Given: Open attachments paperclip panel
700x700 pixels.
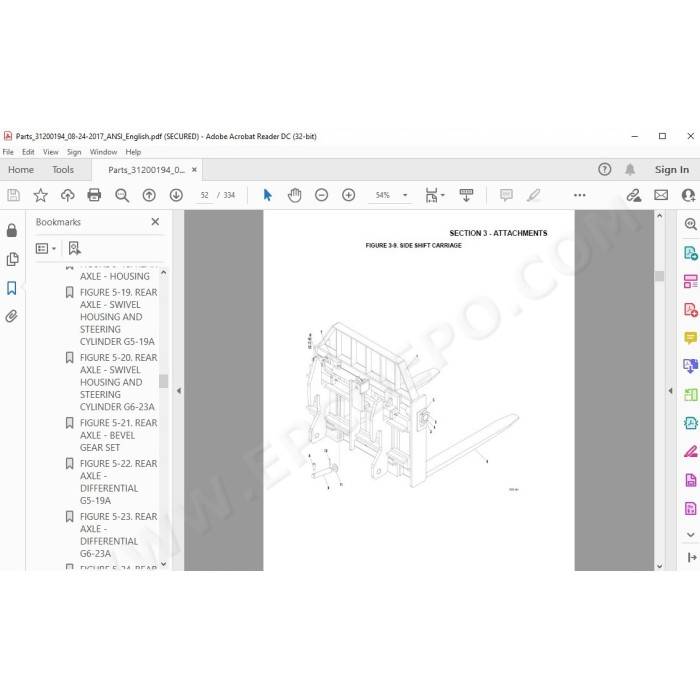Looking at the screenshot, I should coord(12,317).
